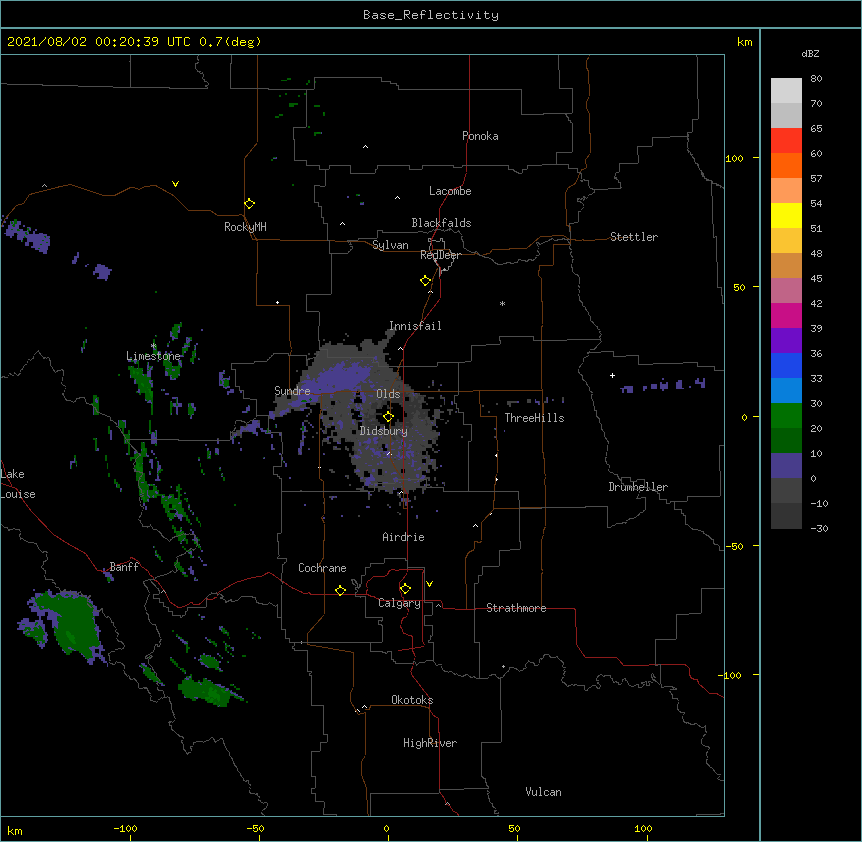Click the -100 tick on bottom distance axis

[125, 828]
